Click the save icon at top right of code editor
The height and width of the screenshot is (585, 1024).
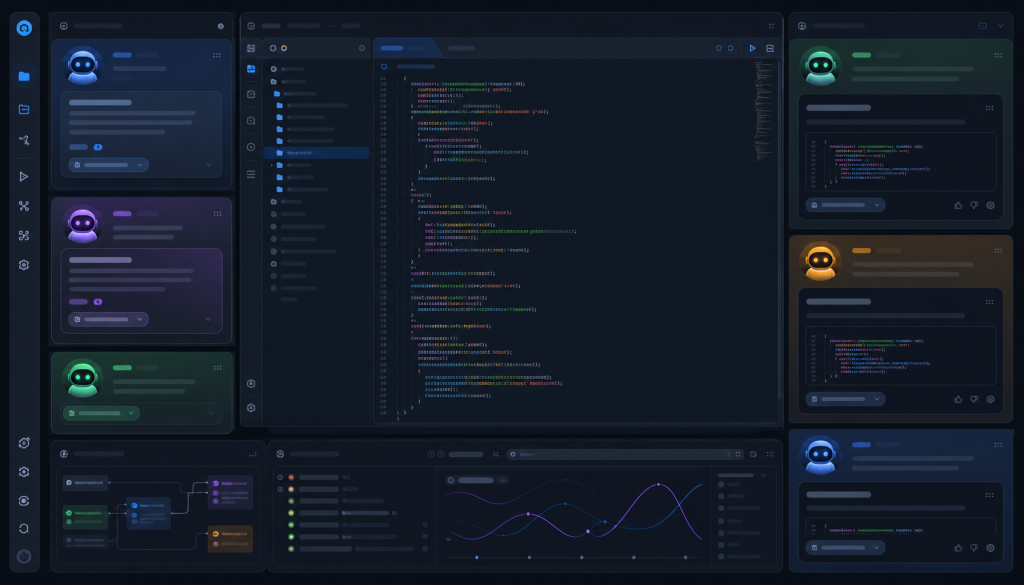coord(770,48)
